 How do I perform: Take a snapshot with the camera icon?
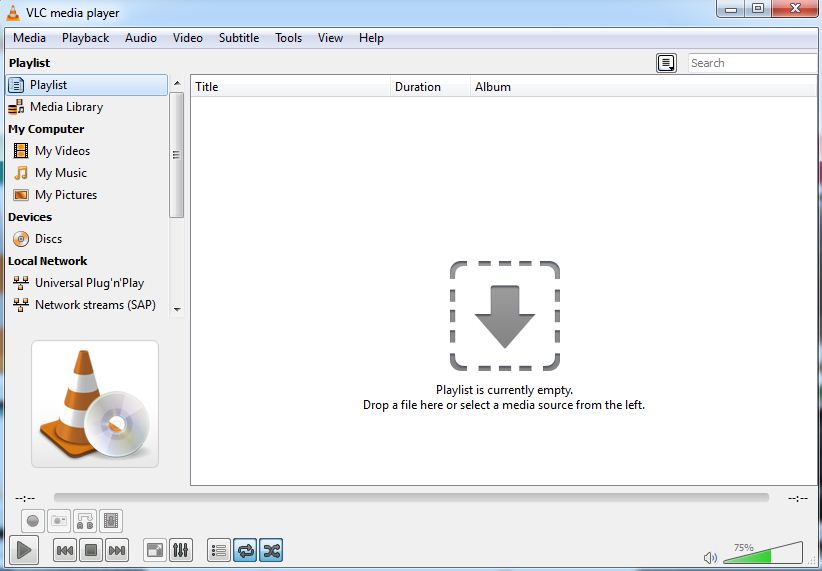point(59,521)
